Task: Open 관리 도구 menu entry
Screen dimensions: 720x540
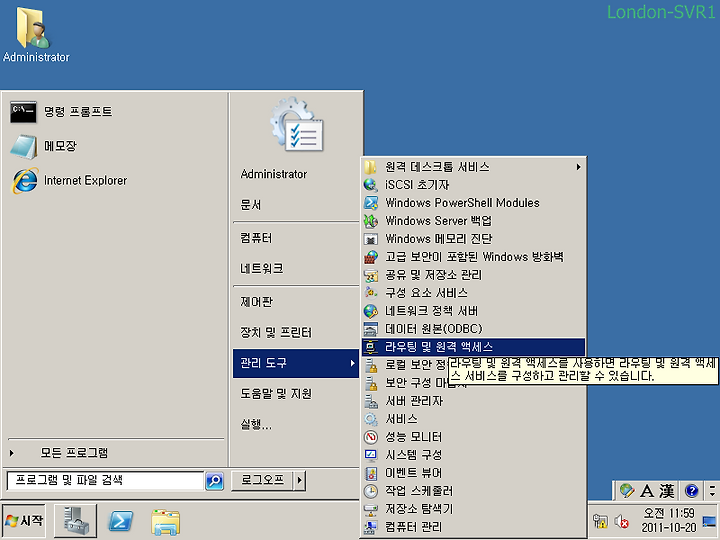Action: coord(296,363)
